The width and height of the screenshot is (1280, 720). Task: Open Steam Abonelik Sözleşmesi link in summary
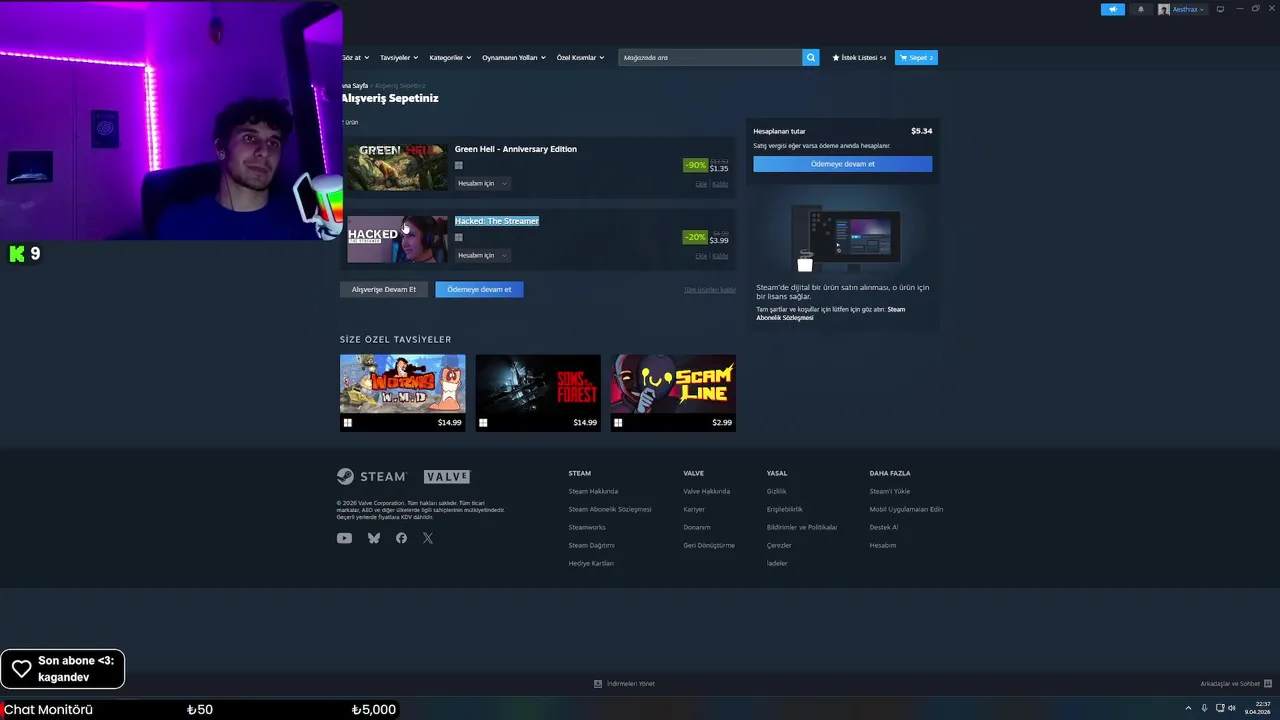[x=830, y=313]
